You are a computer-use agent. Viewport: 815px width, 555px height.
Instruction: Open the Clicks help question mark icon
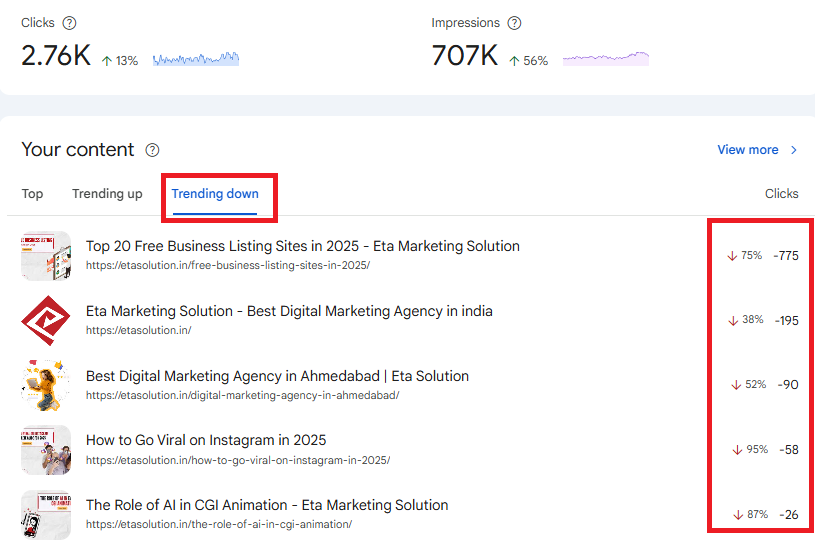click(69, 23)
